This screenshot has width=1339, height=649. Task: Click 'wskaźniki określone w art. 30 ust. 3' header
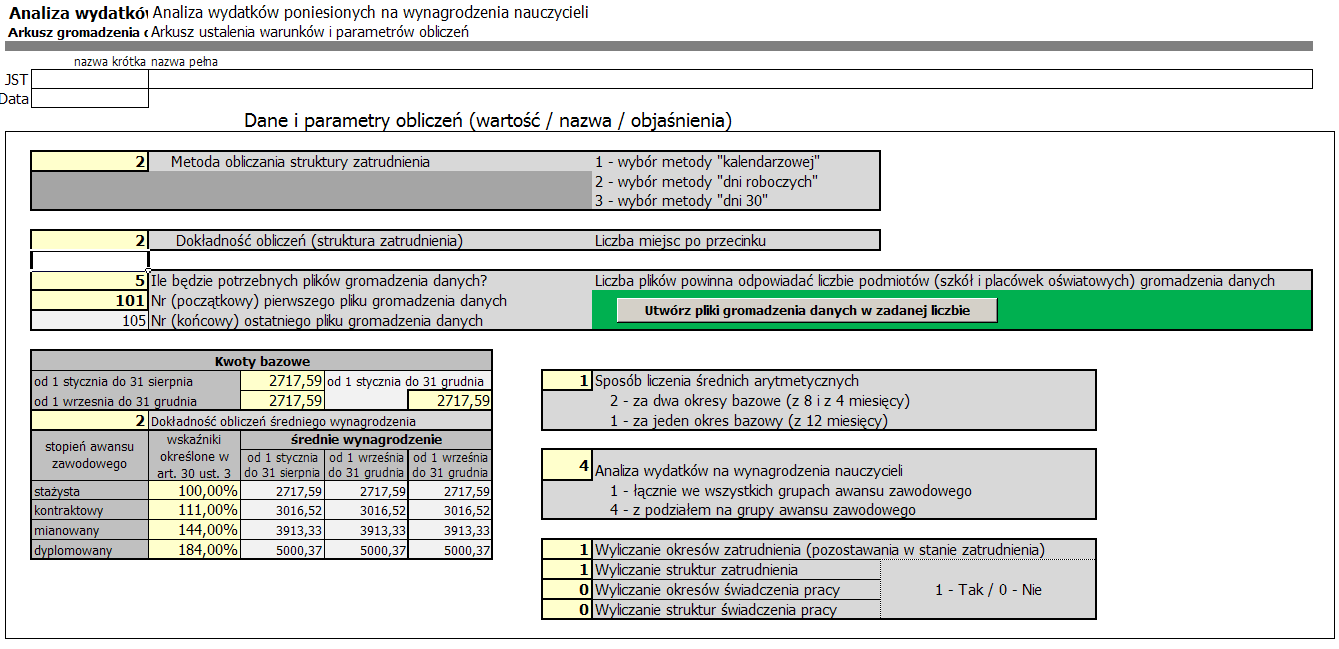194,455
